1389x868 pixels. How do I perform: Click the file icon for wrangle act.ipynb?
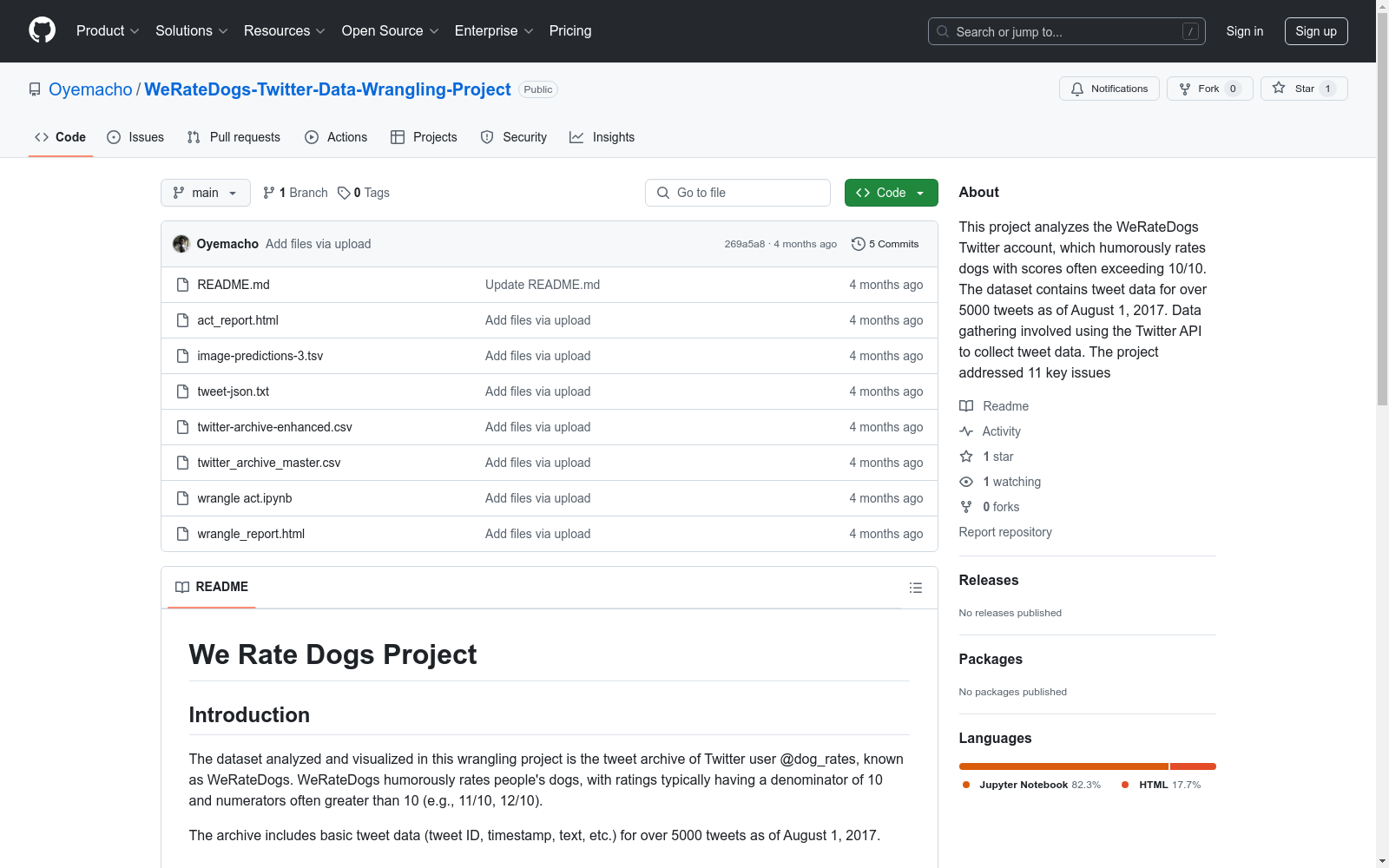pos(182,498)
